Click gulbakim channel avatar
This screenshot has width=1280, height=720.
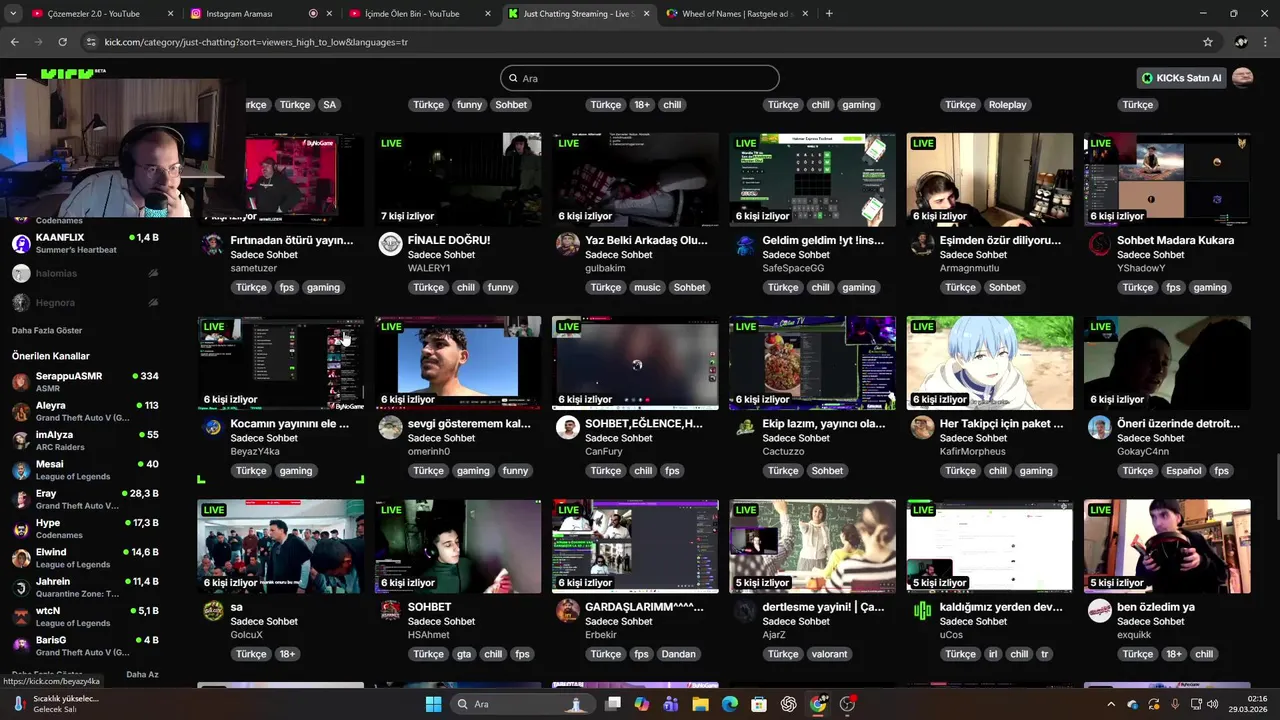pyautogui.click(x=567, y=245)
